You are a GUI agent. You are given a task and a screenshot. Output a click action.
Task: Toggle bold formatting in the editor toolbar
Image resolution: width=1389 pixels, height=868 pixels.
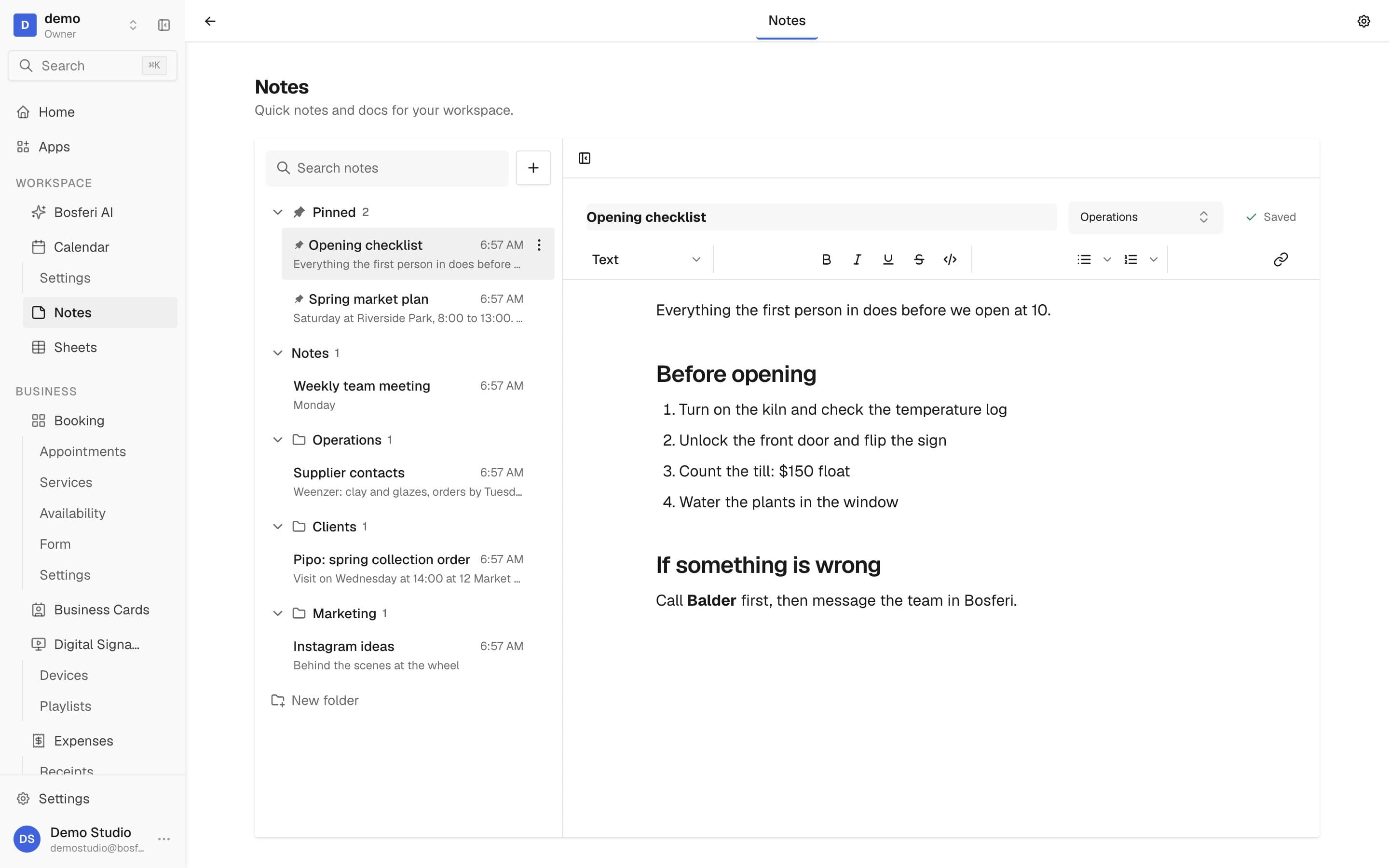tap(826, 259)
